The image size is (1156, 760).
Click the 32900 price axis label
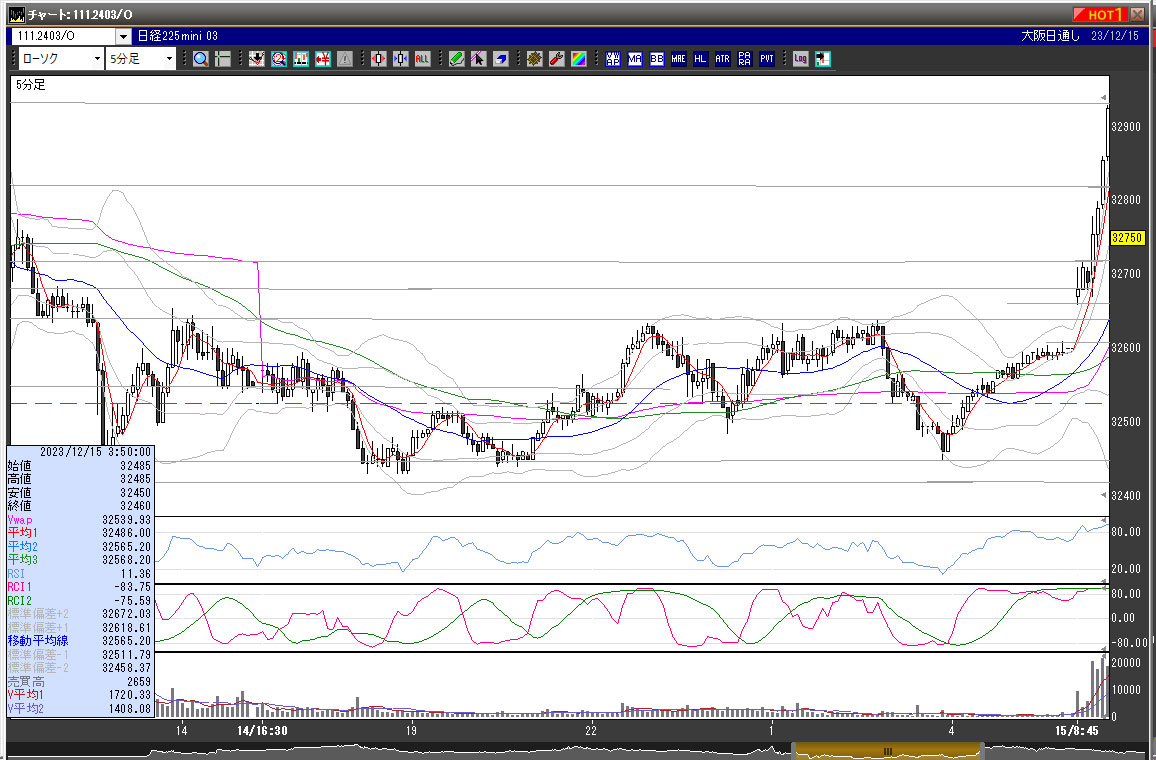(x=1126, y=127)
